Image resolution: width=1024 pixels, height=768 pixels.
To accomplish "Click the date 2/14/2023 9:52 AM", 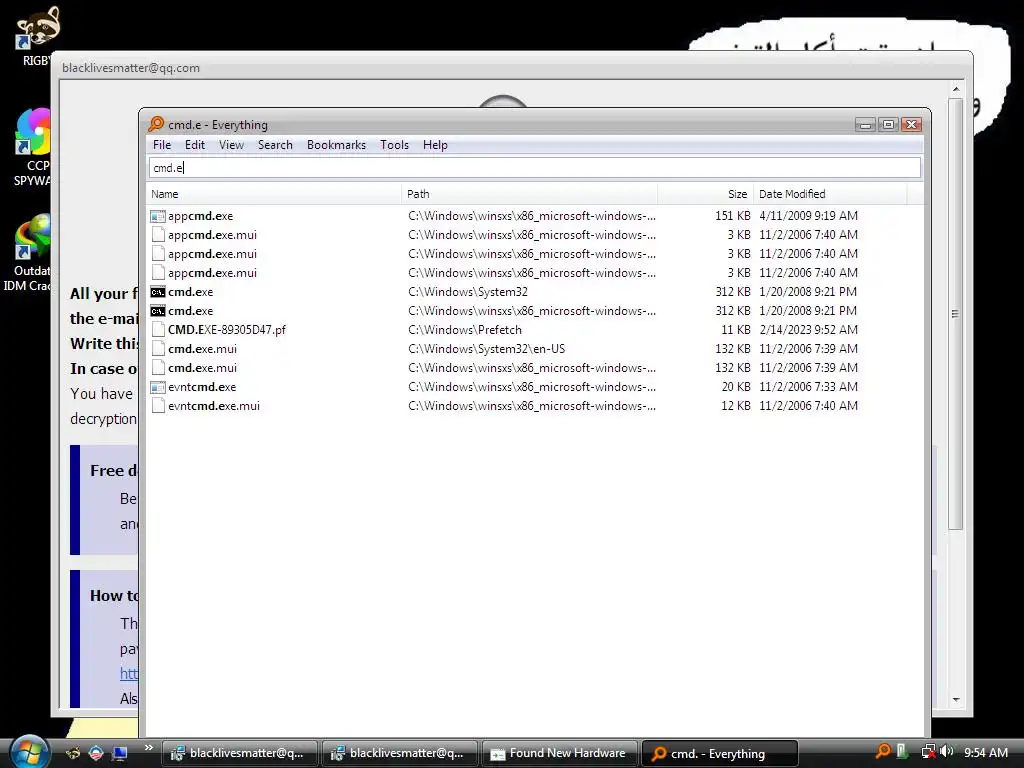I will (808, 330).
